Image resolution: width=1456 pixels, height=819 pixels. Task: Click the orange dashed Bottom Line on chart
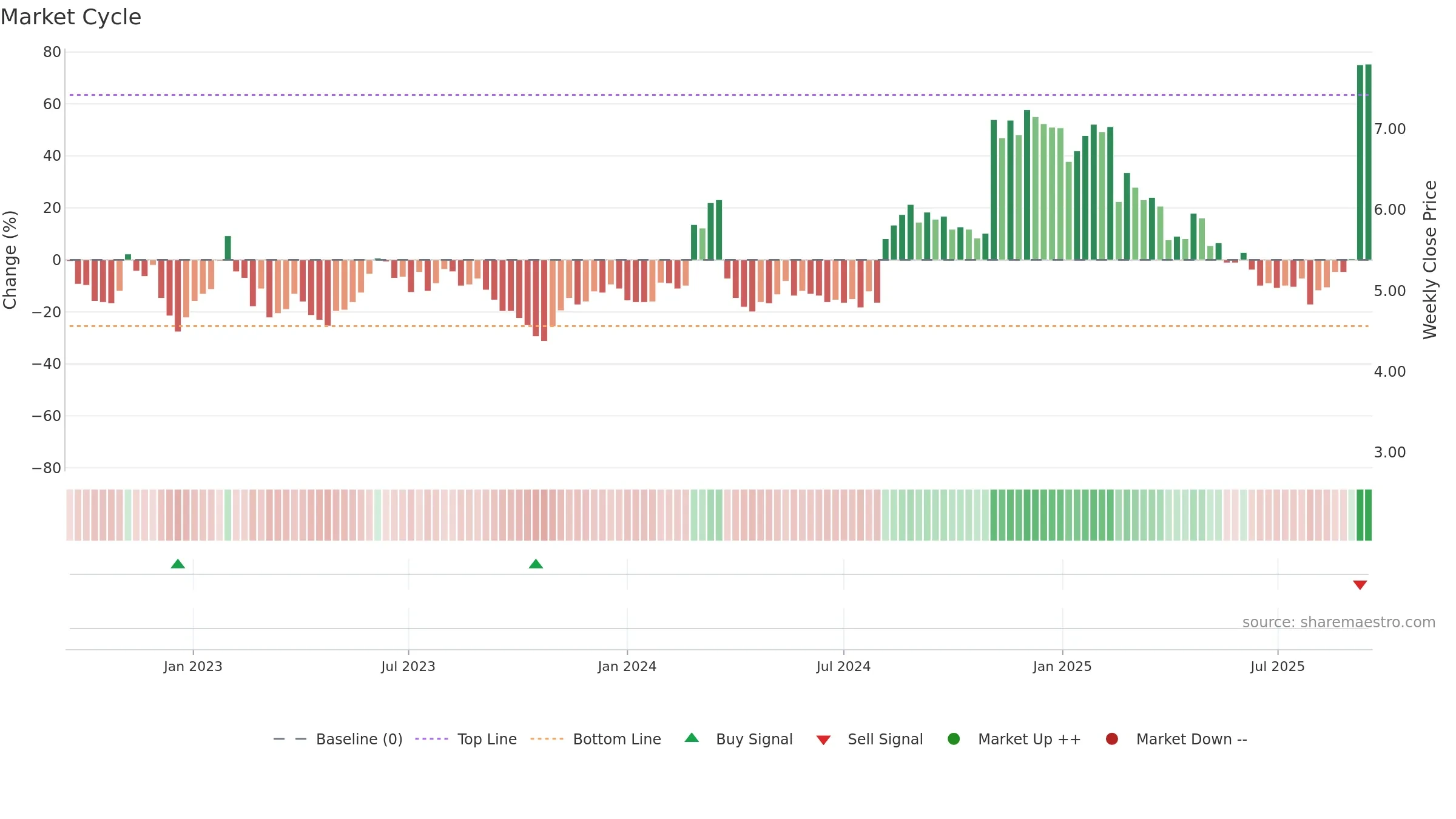coord(719,326)
